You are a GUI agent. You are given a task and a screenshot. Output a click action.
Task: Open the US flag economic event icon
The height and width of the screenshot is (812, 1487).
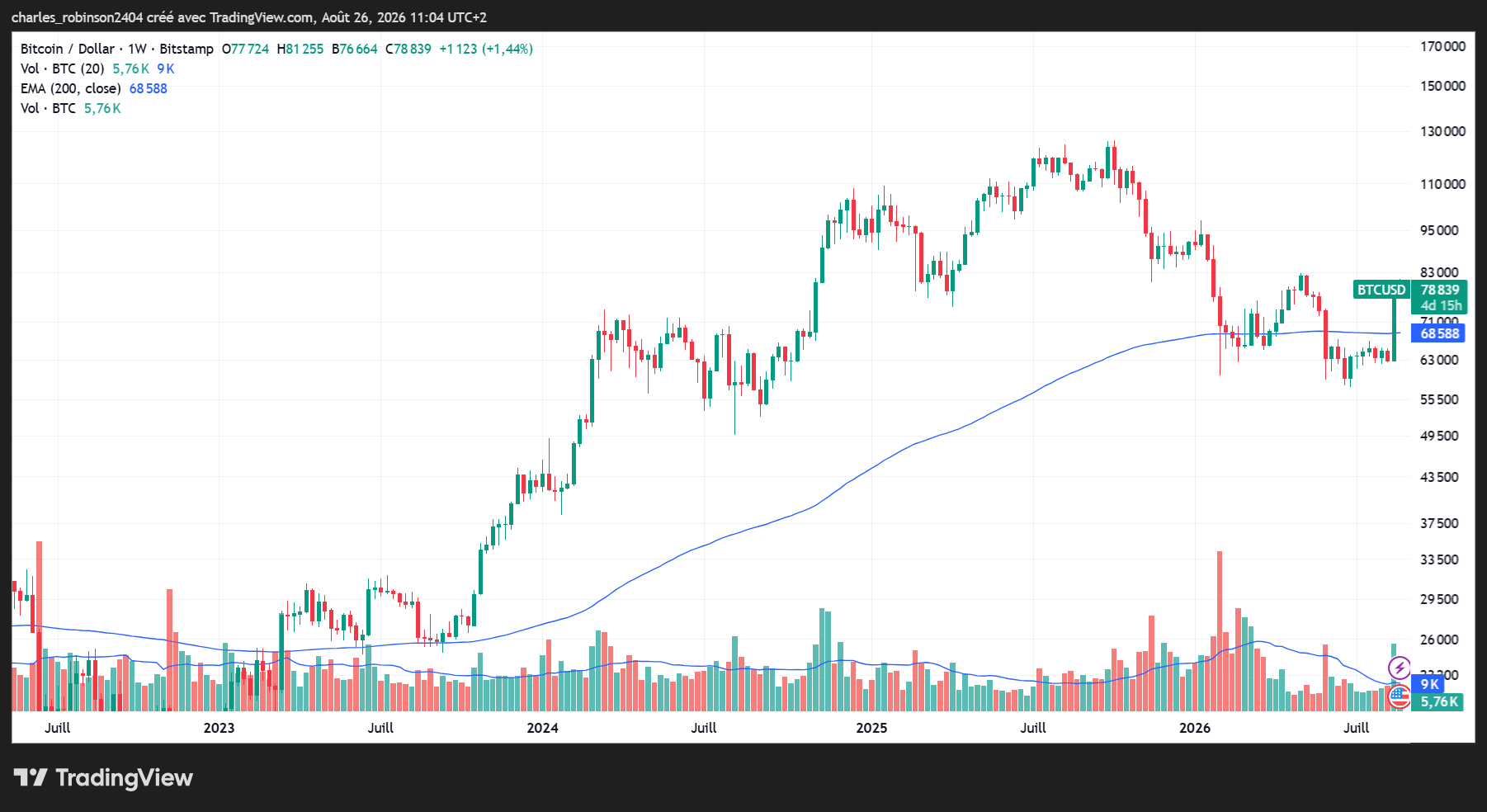(1400, 697)
